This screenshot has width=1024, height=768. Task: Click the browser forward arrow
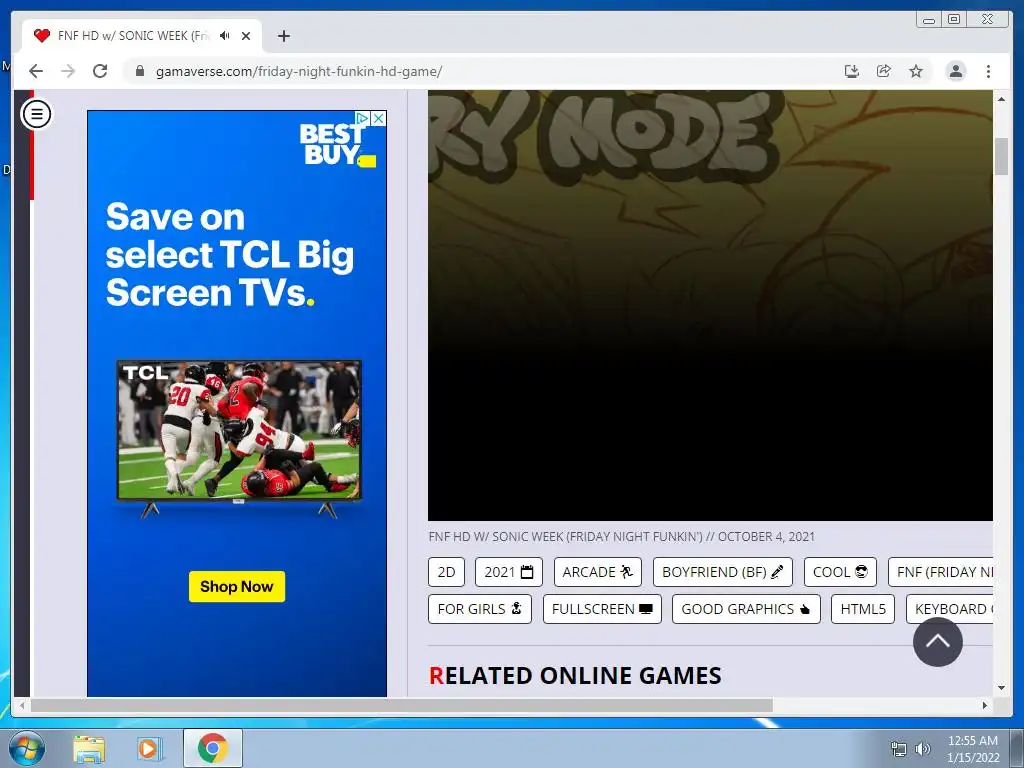pyautogui.click(x=68, y=71)
